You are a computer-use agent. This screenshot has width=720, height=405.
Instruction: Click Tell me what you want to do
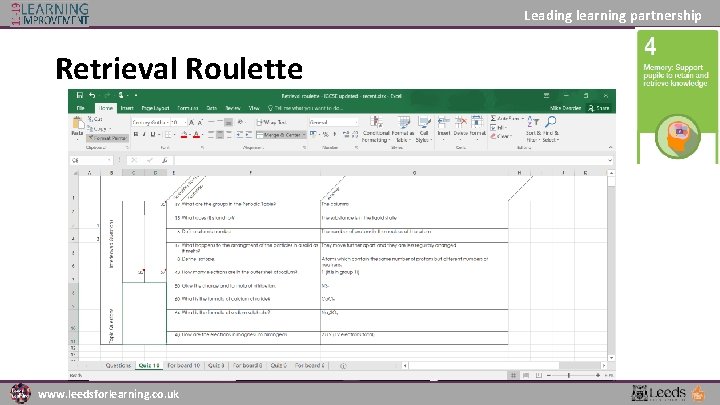coord(305,108)
